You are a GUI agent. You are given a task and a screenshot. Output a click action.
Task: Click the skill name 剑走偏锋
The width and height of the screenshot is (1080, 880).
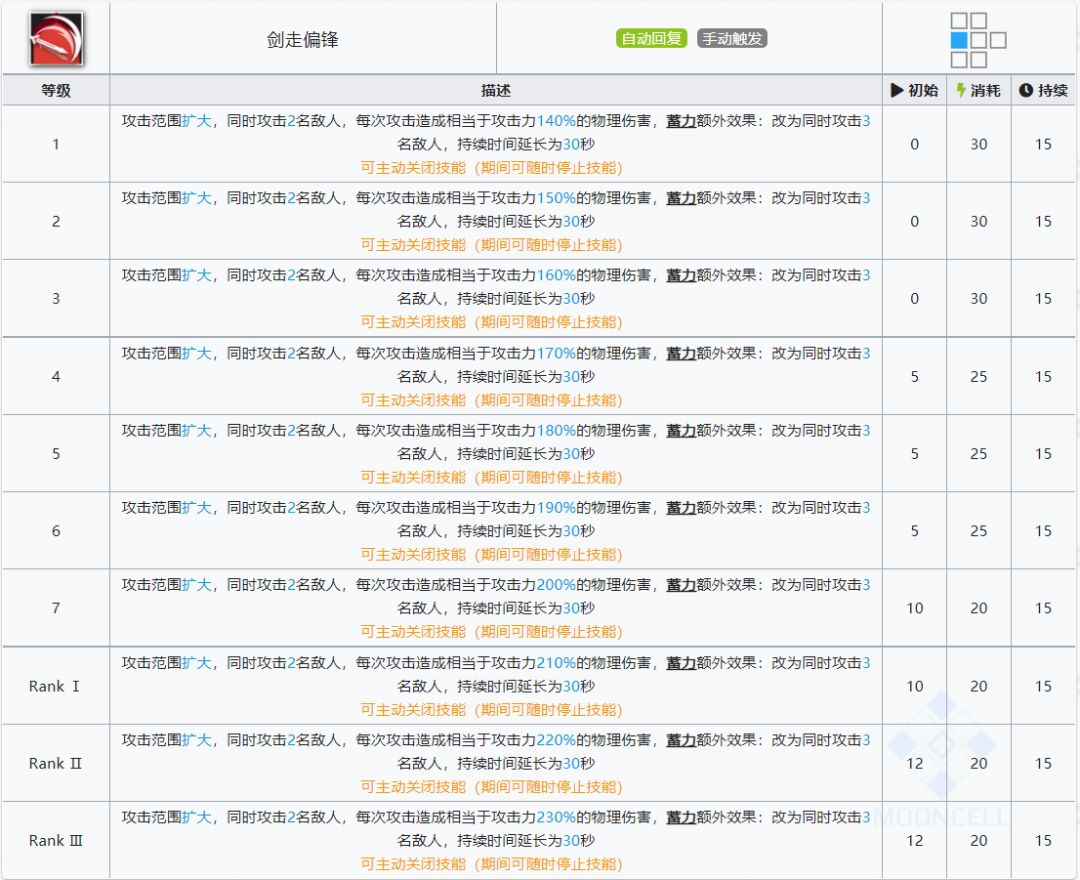click(x=302, y=40)
